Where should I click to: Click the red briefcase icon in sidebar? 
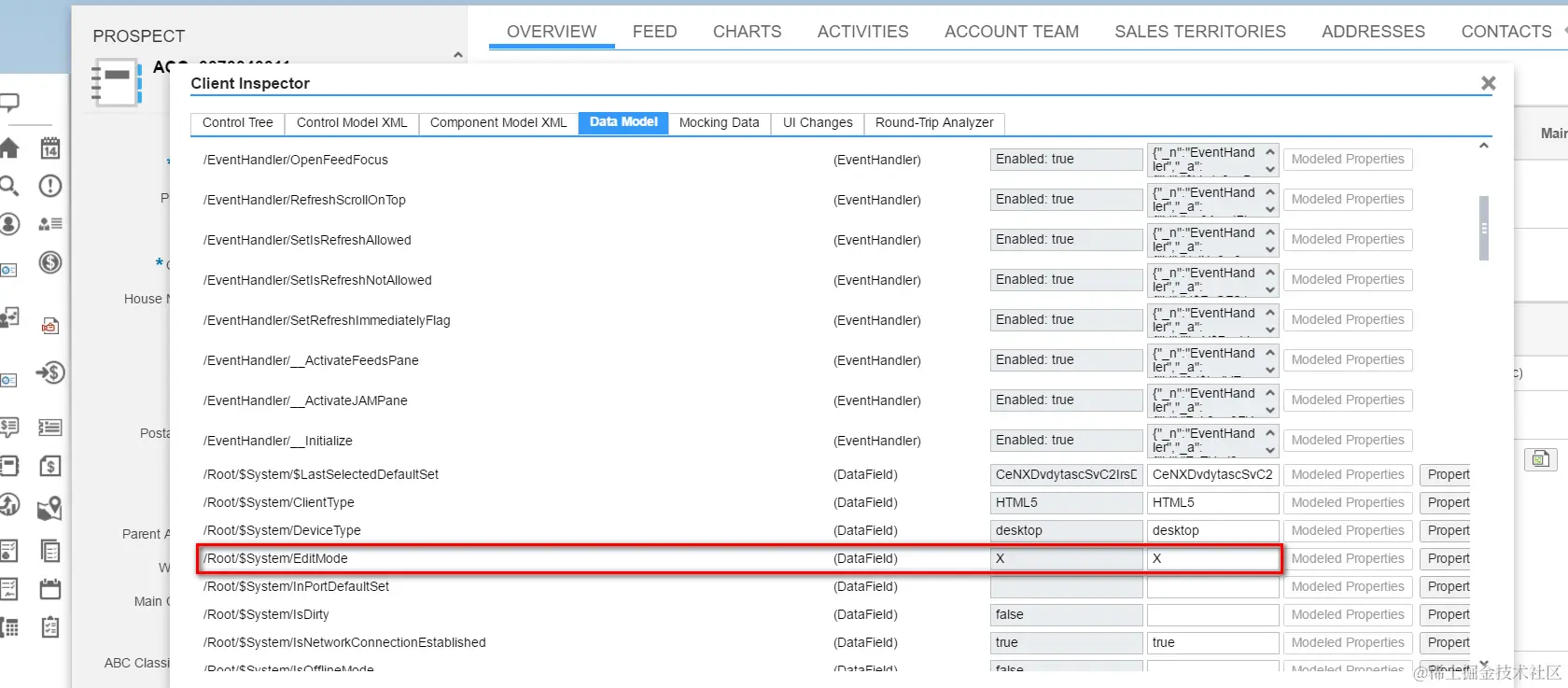[x=50, y=326]
